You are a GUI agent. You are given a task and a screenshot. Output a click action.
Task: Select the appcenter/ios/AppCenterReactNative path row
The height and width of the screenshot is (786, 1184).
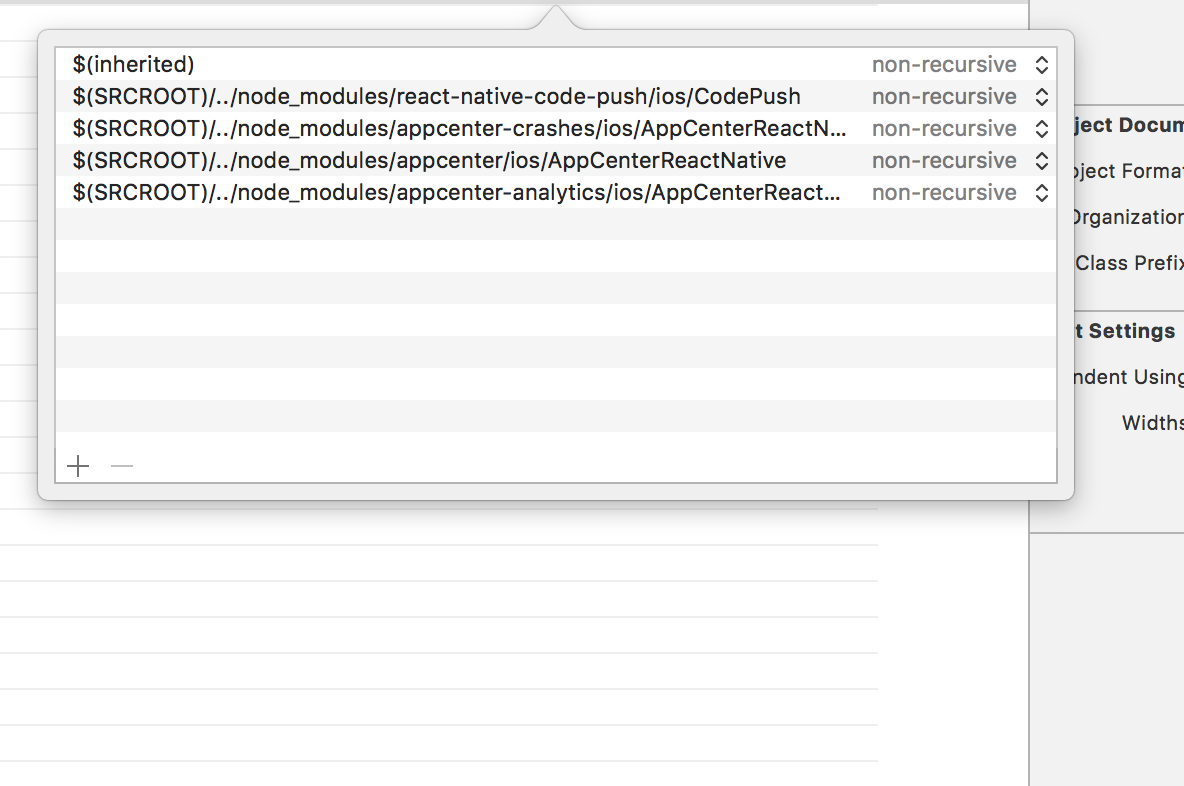click(x=556, y=161)
